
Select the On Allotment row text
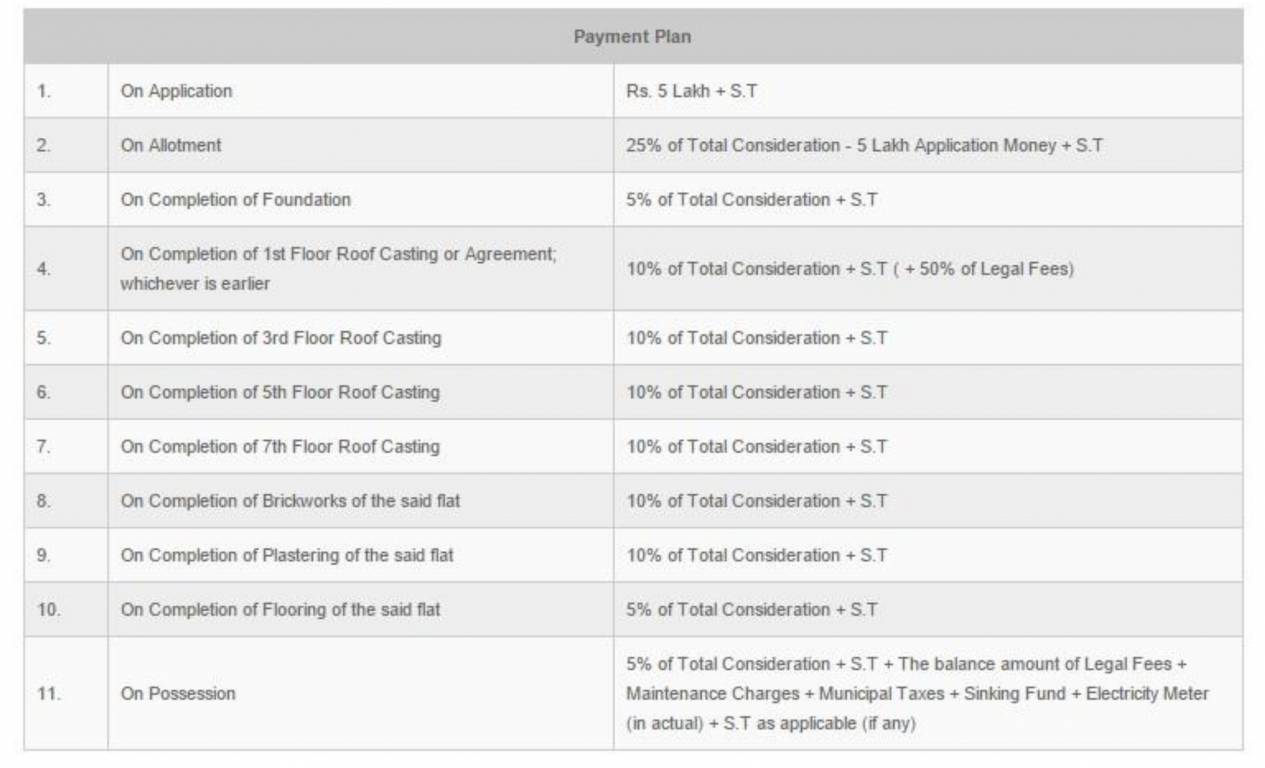(x=171, y=145)
